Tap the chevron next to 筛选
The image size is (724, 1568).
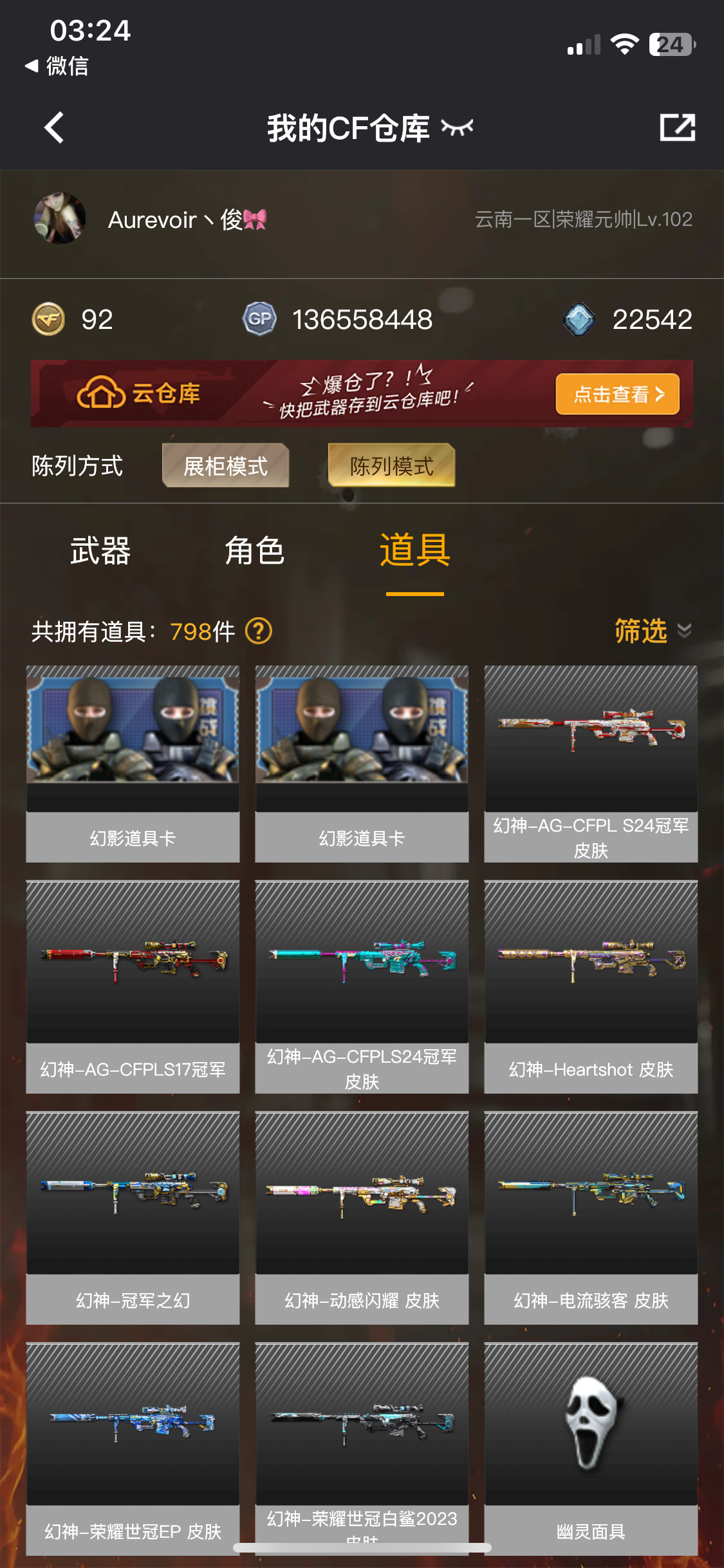(685, 631)
